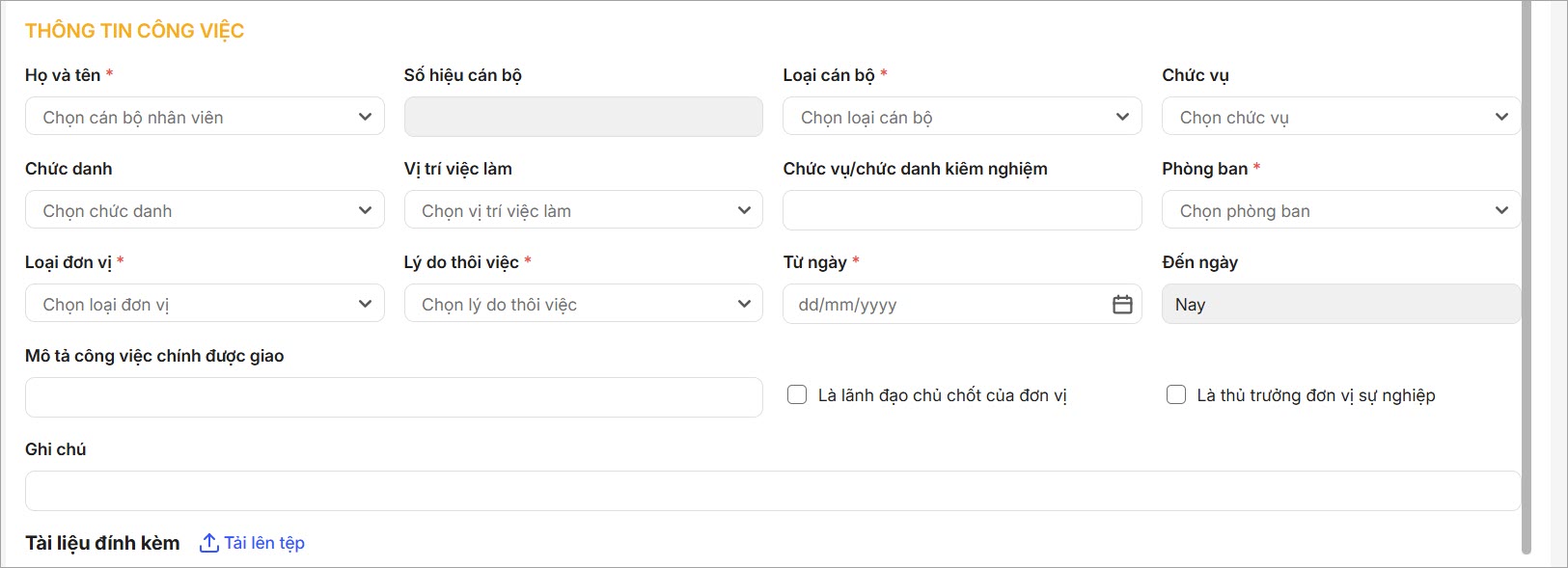This screenshot has height=568, width=1568.
Task: Click the Tải lên tệp link
Action: click(x=264, y=543)
